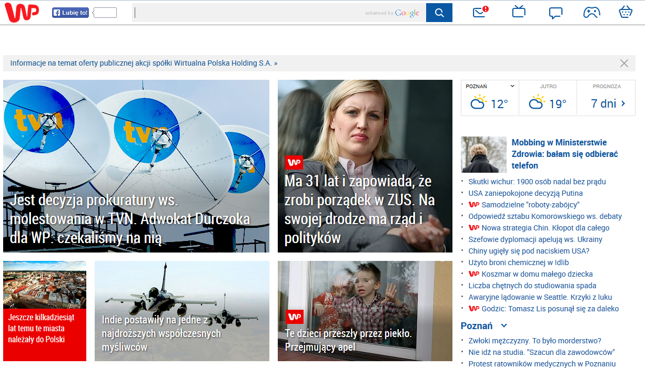
Task: Open the TV icon in header
Action: coord(518,12)
